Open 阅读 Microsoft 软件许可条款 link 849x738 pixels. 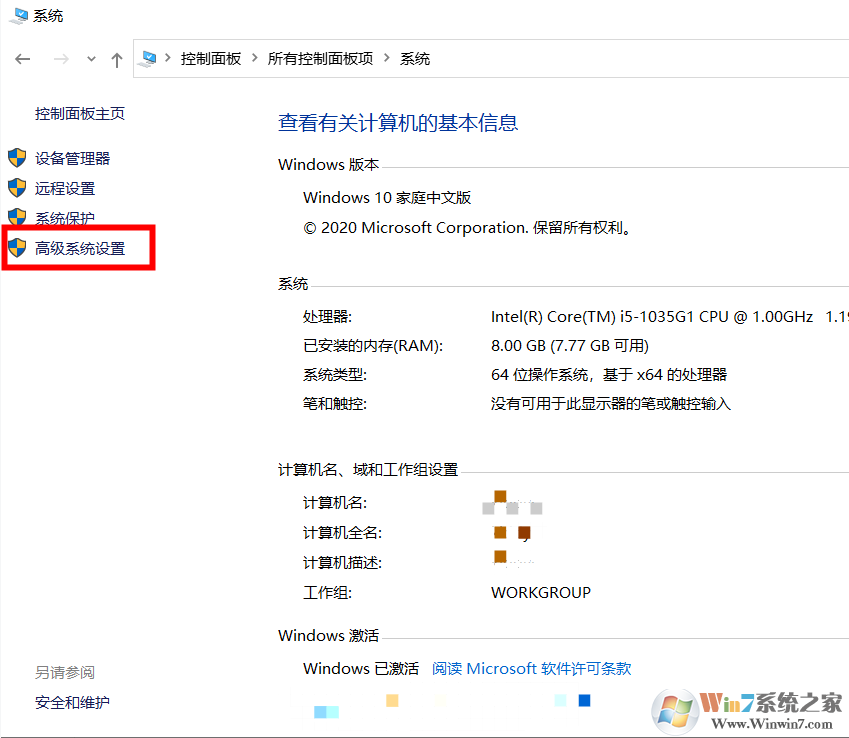pyautogui.click(x=531, y=668)
